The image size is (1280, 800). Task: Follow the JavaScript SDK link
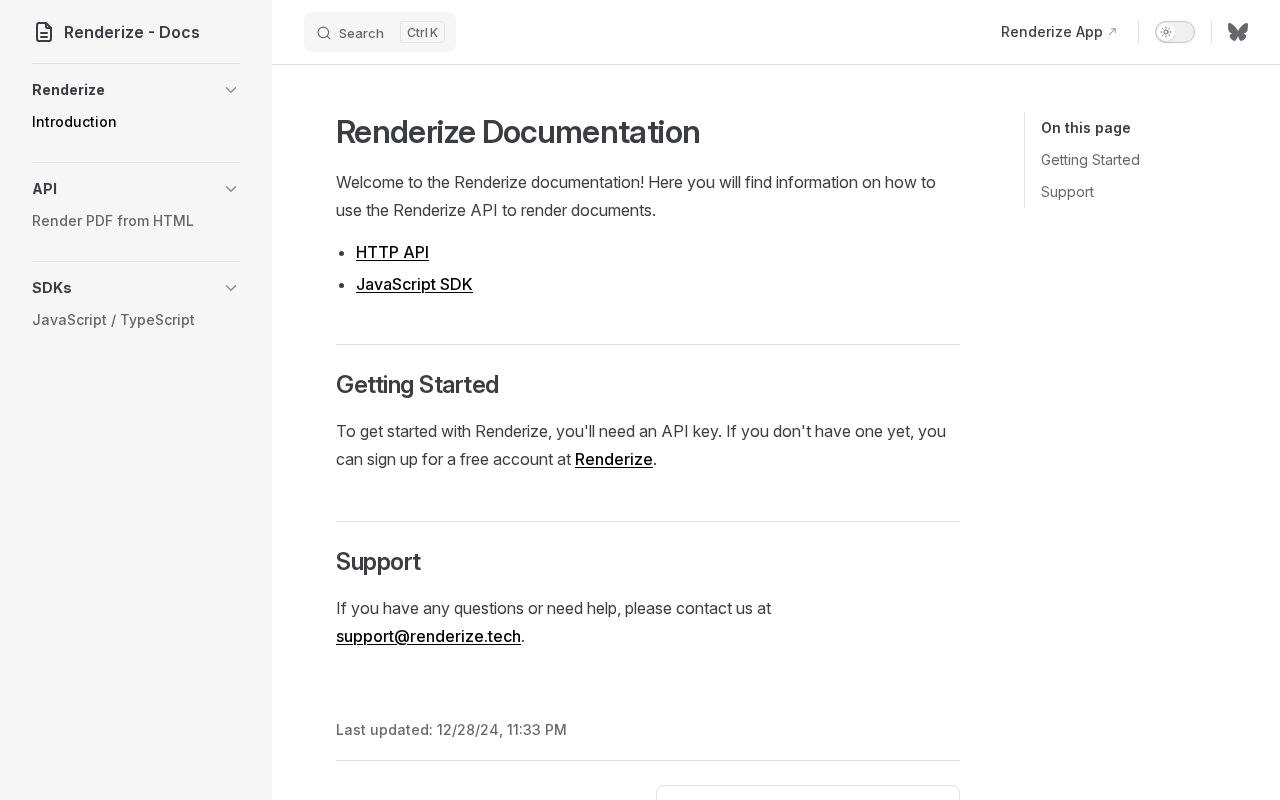(x=414, y=284)
